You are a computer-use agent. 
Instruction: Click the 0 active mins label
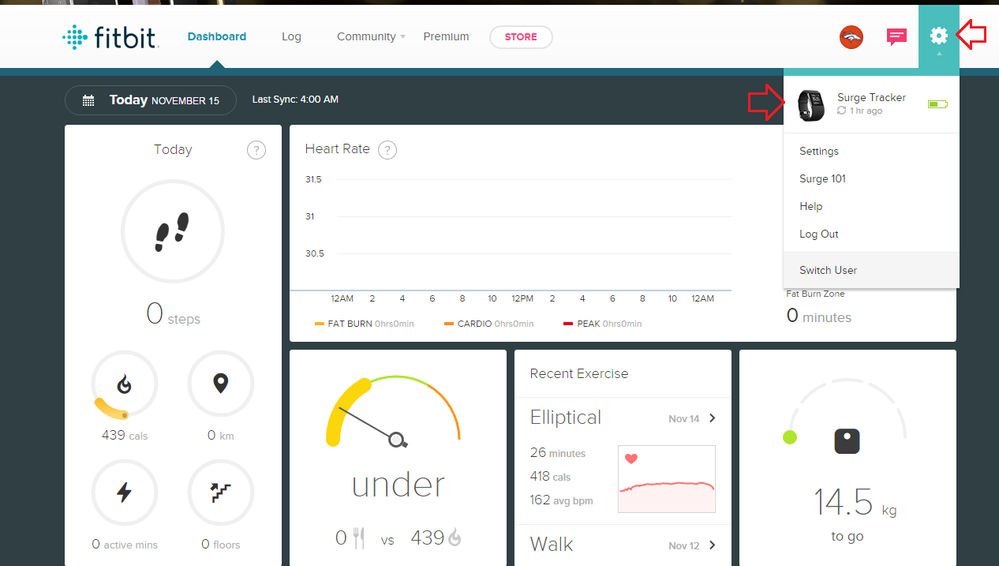(x=124, y=544)
